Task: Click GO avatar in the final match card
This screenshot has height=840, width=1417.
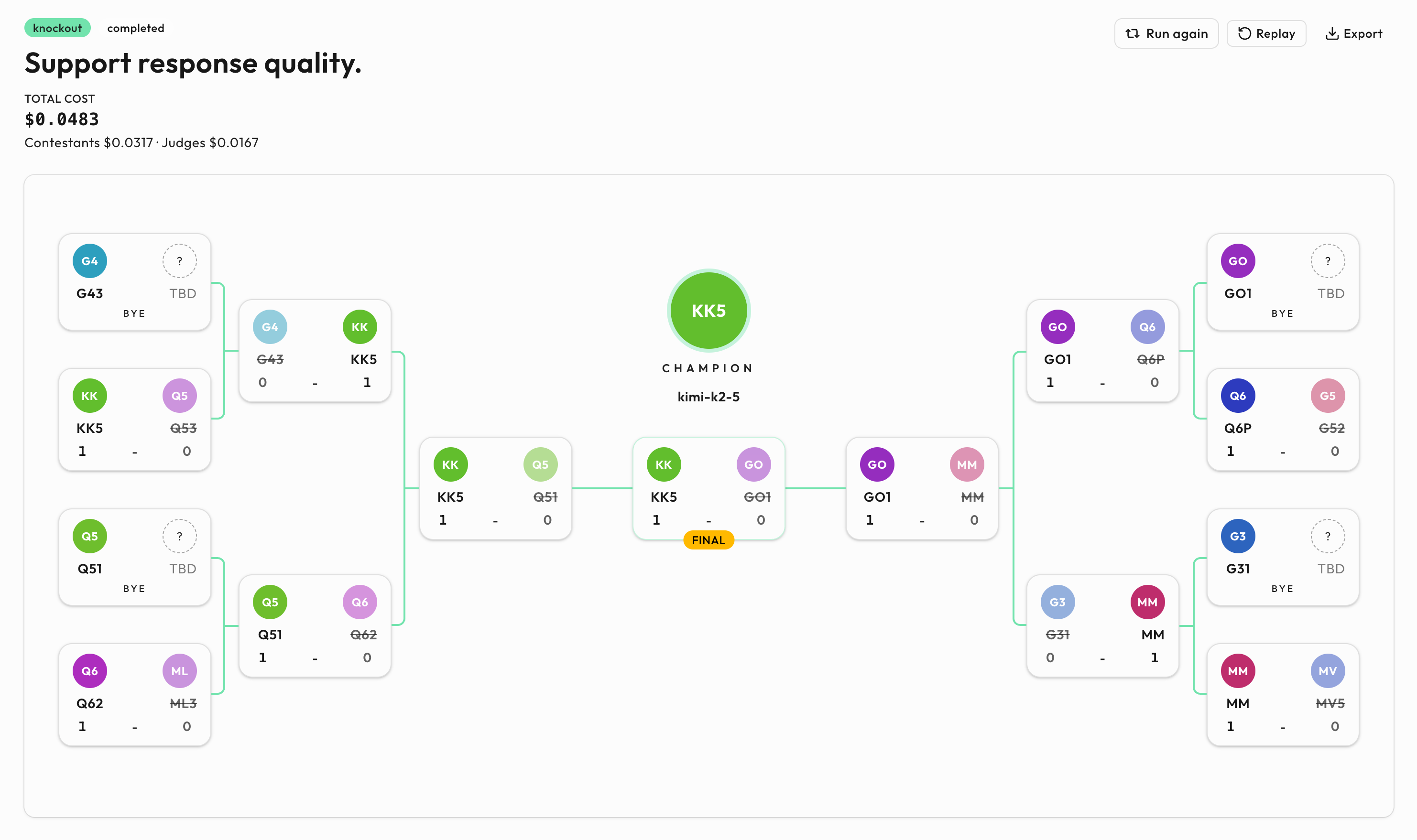Action: (x=753, y=465)
